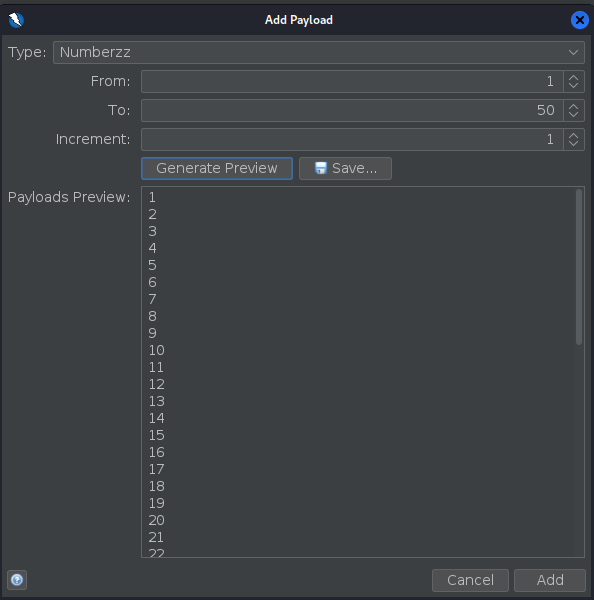
Task: Increase the From value with up arrow
Action: click(x=573, y=77)
